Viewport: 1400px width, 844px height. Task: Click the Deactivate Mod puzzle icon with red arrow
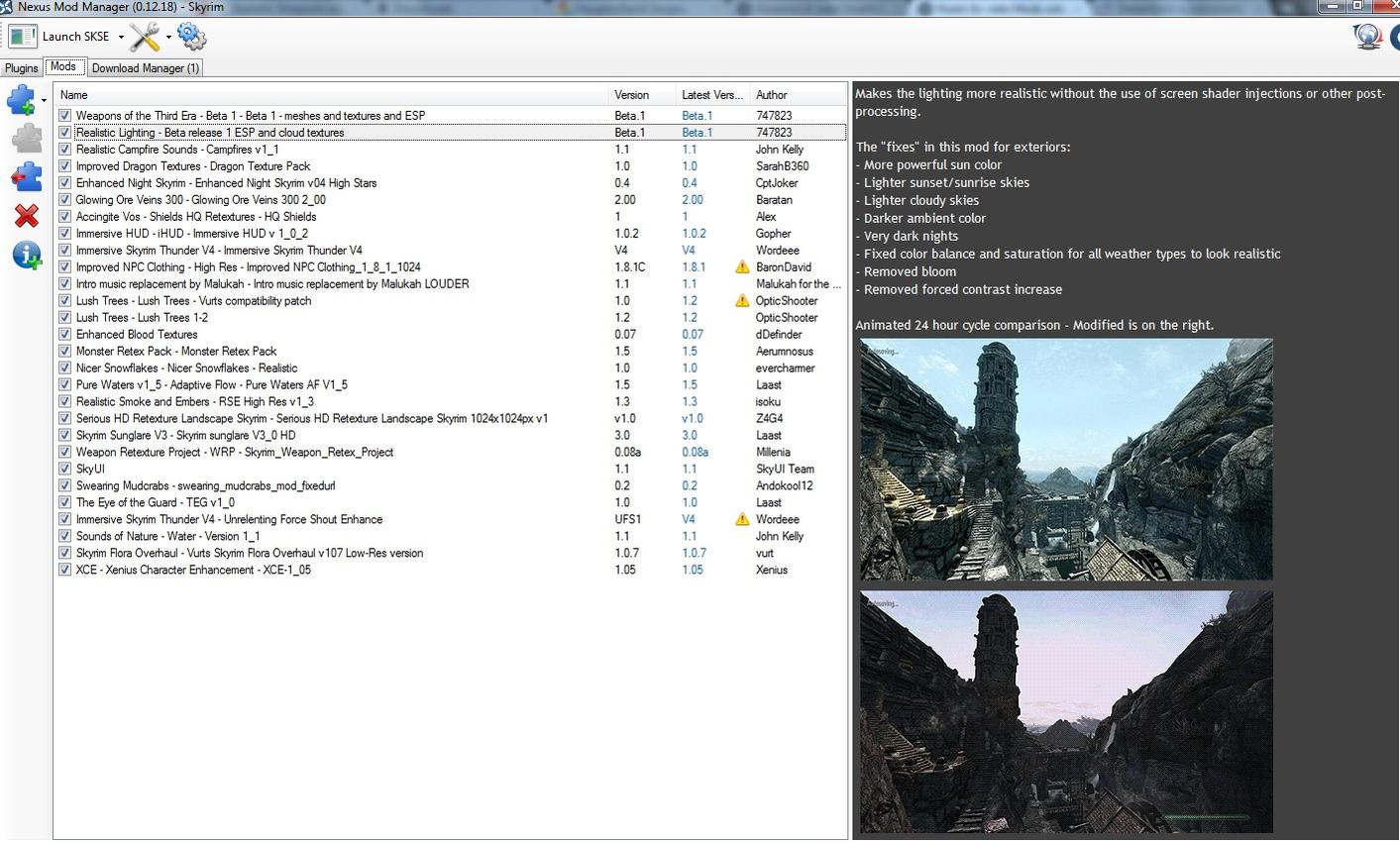point(26,177)
